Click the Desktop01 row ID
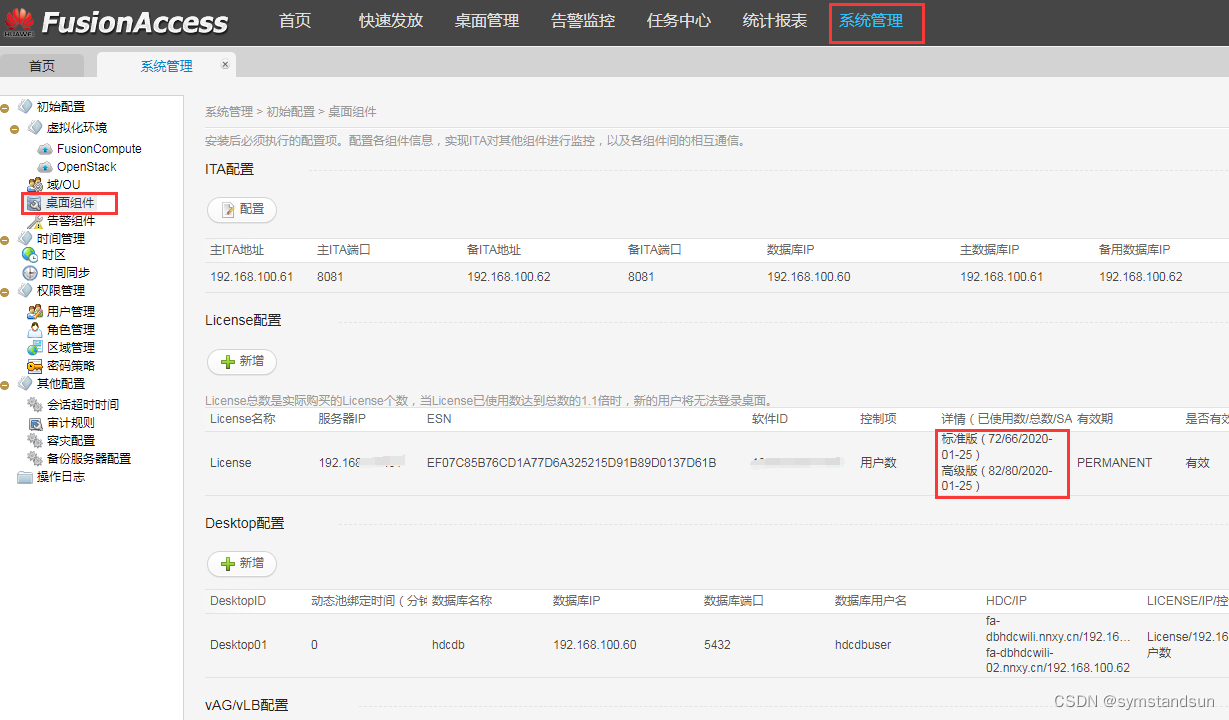This screenshot has width=1229, height=720. click(238, 645)
